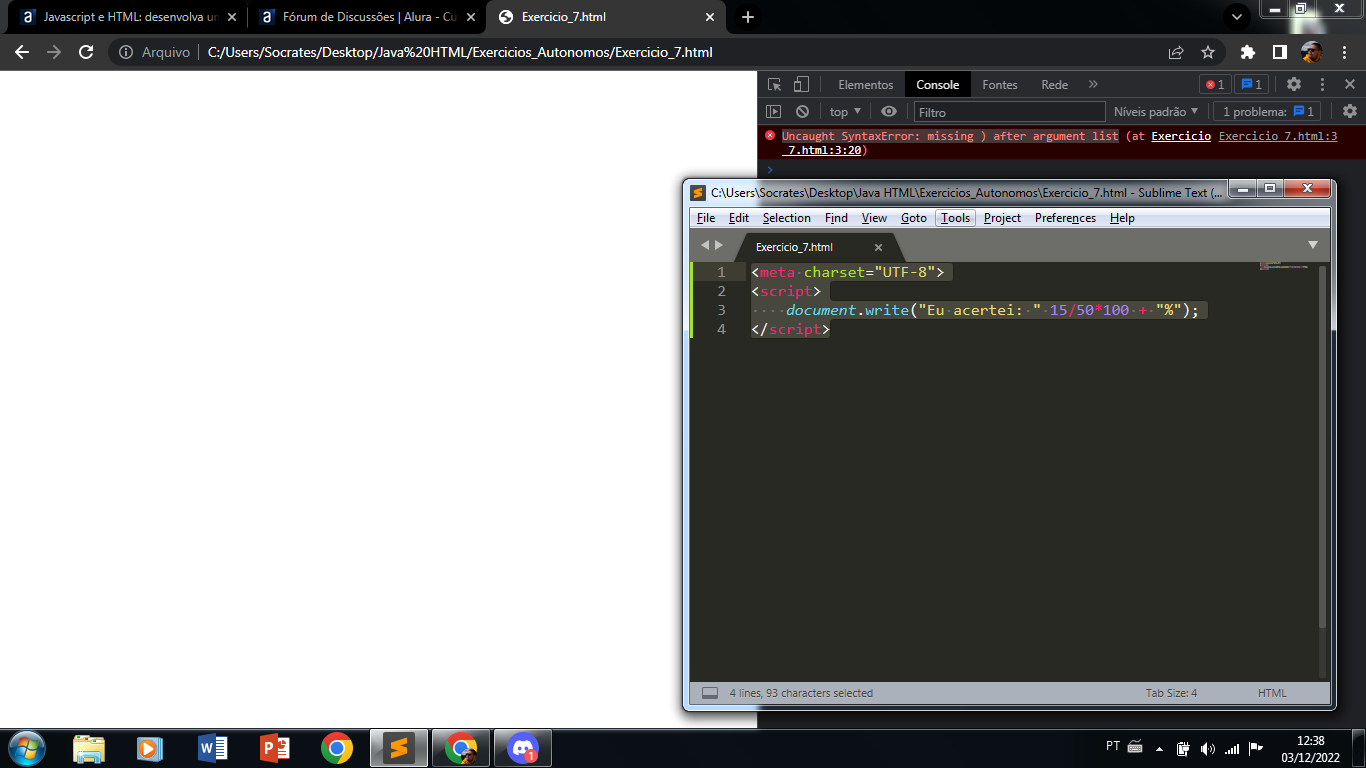Viewport: 1366px width, 768px height.
Task: Open Chrome extensions puzzle icon
Action: pyautogui.click(x=1247, y=52)
